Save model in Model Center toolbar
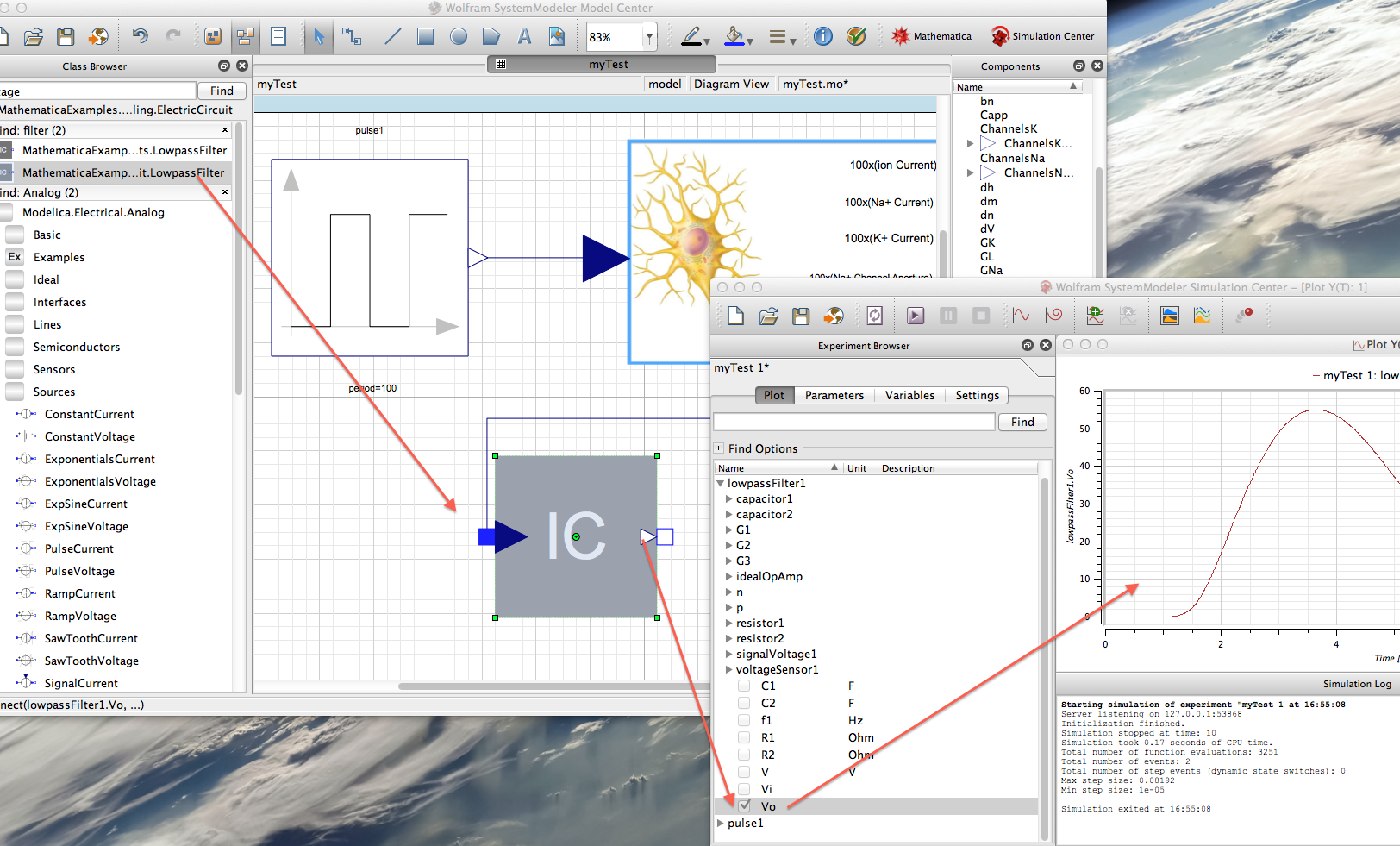This screenshot has width=1400, height=846. (66, 36)
